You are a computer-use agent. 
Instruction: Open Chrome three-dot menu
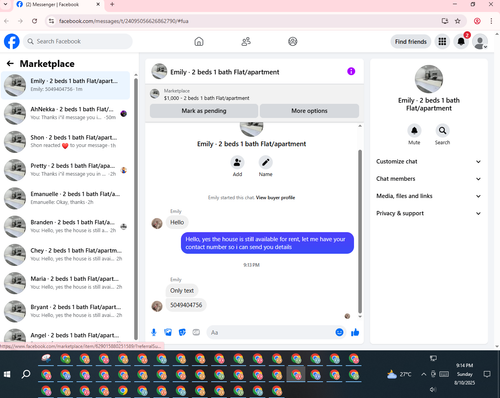tap(491, 21)
